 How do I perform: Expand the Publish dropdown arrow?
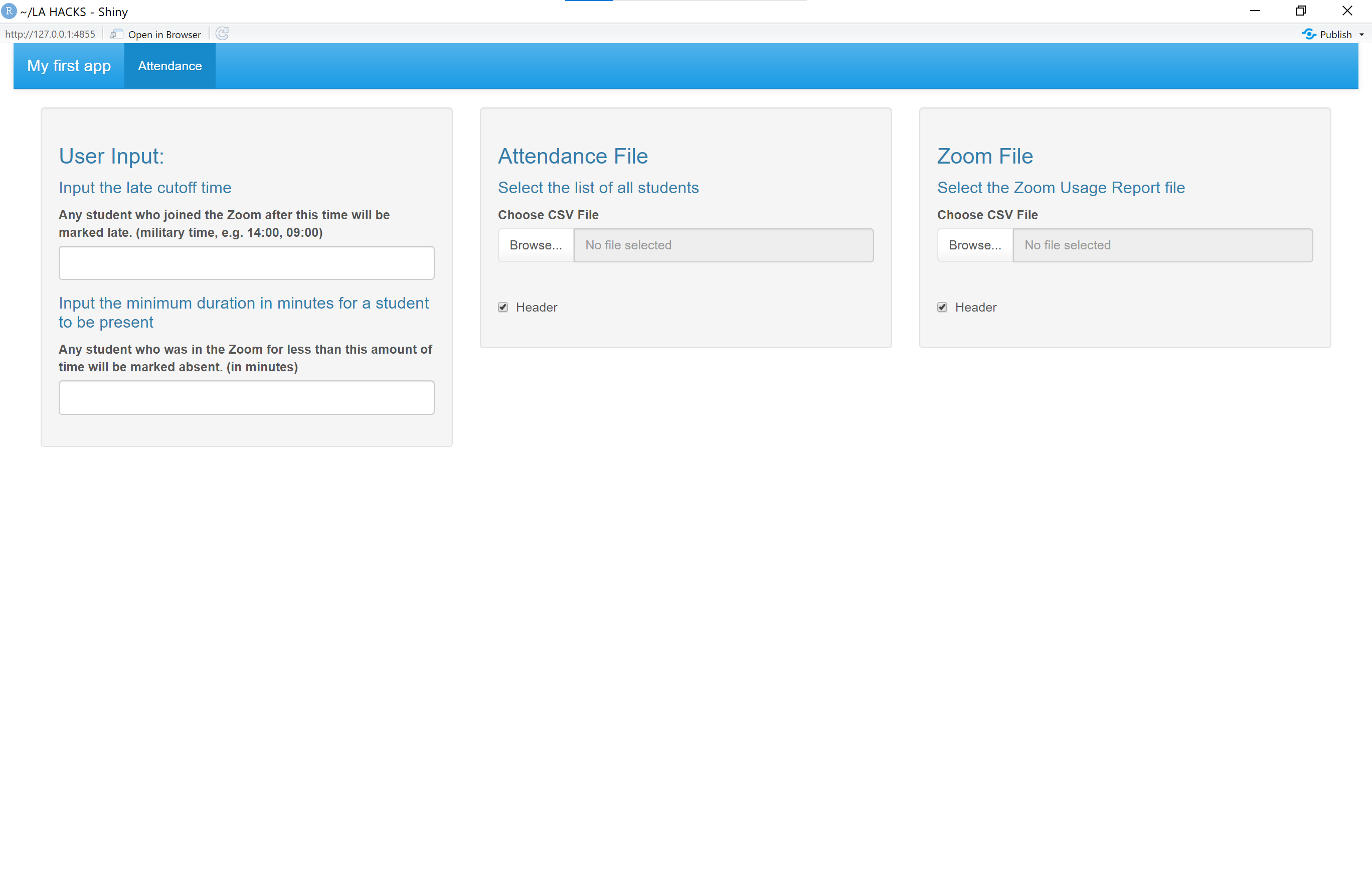click(x=1362, y=35)
